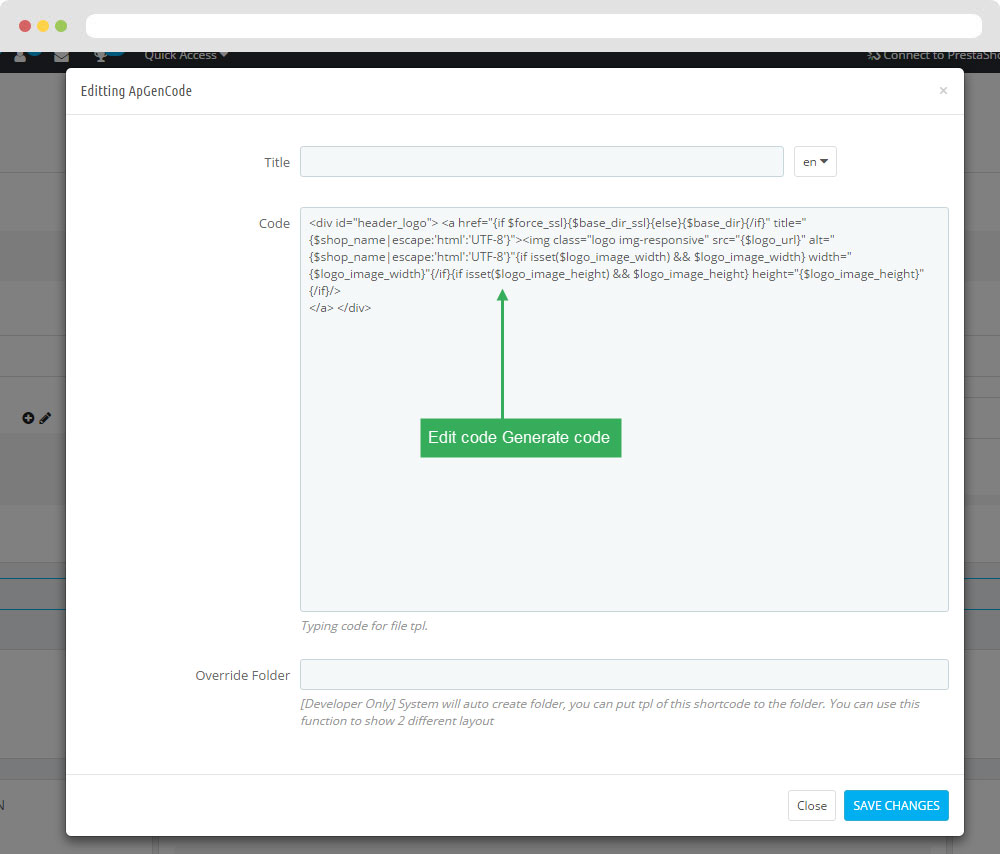Screen dimensions: 1000x854
Task: Open the user profile icon in top bar
Action: click(x=20, y=57)
